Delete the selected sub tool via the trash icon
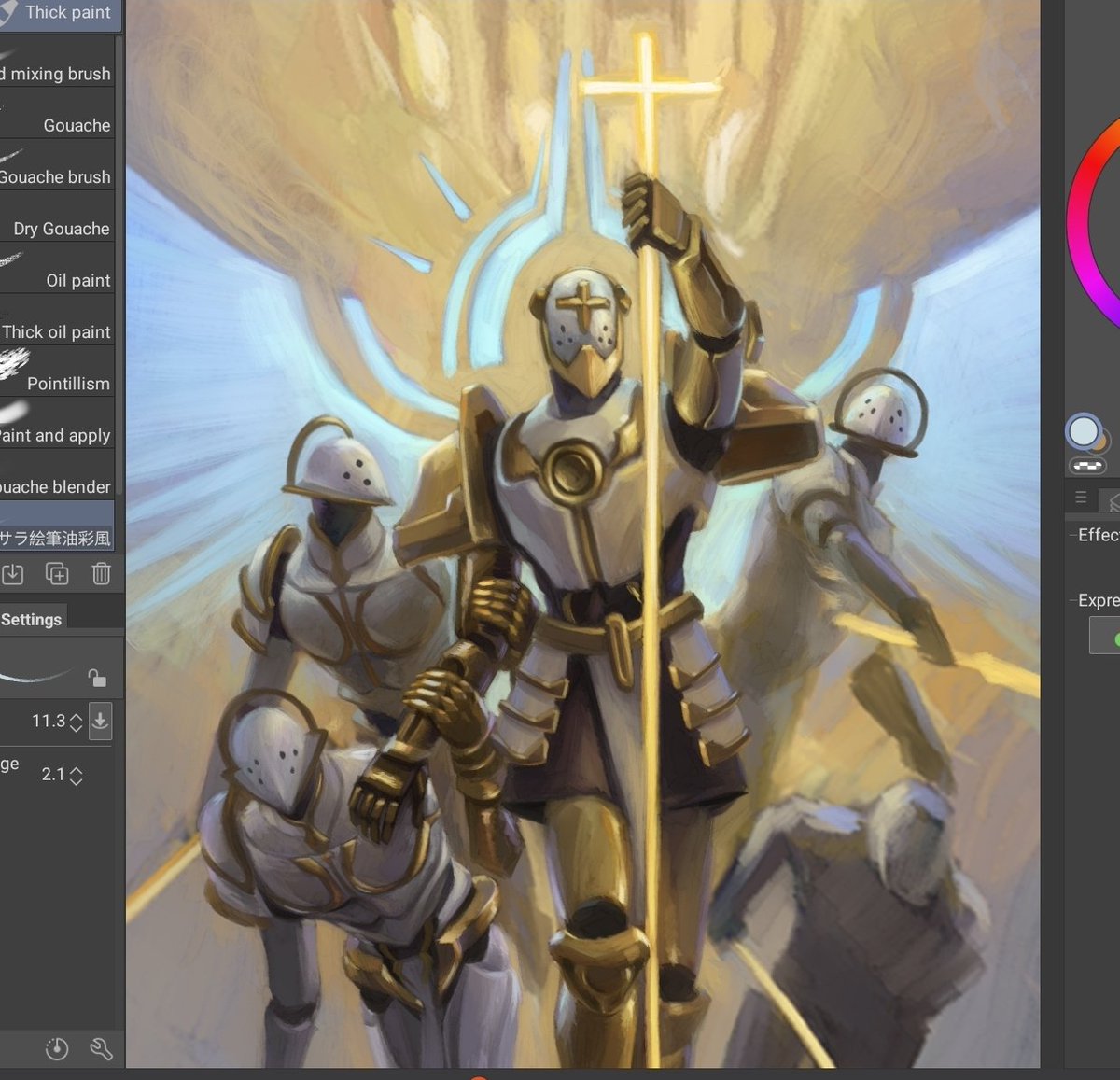The height and width of the screenshot is (1080, 1120). [102, 574]
